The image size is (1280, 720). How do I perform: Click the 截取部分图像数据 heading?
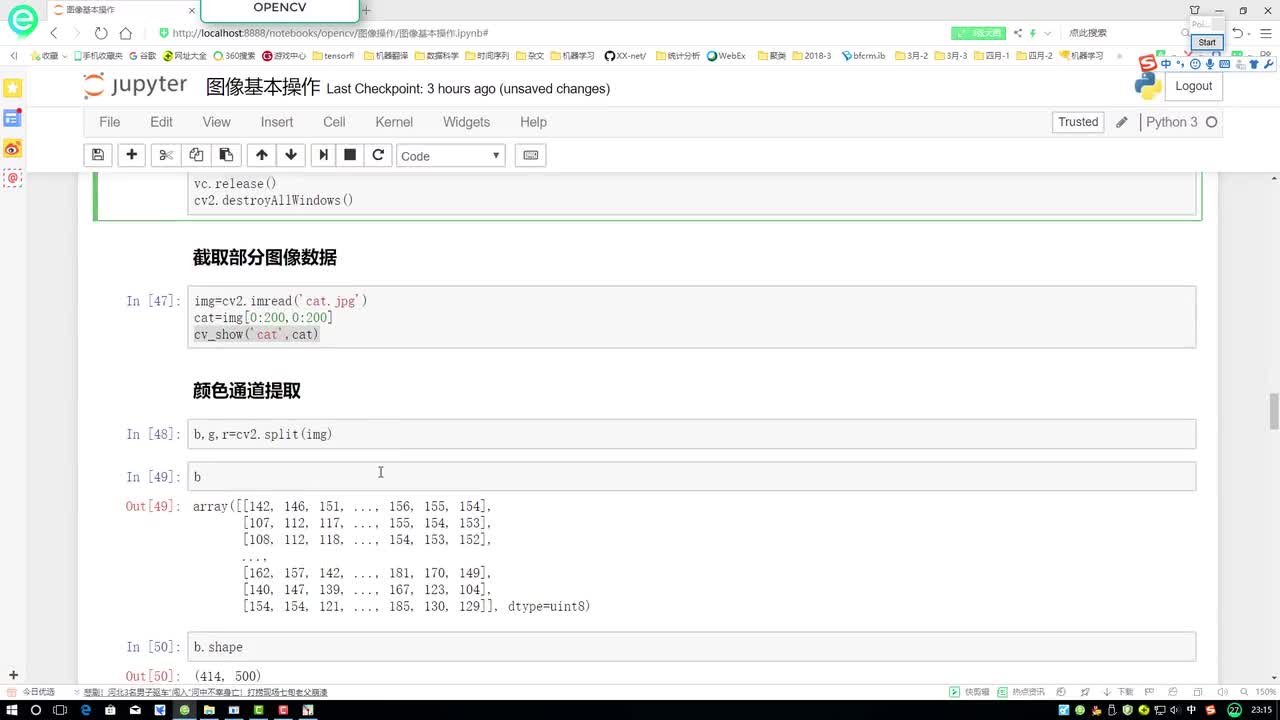(265, 258)
